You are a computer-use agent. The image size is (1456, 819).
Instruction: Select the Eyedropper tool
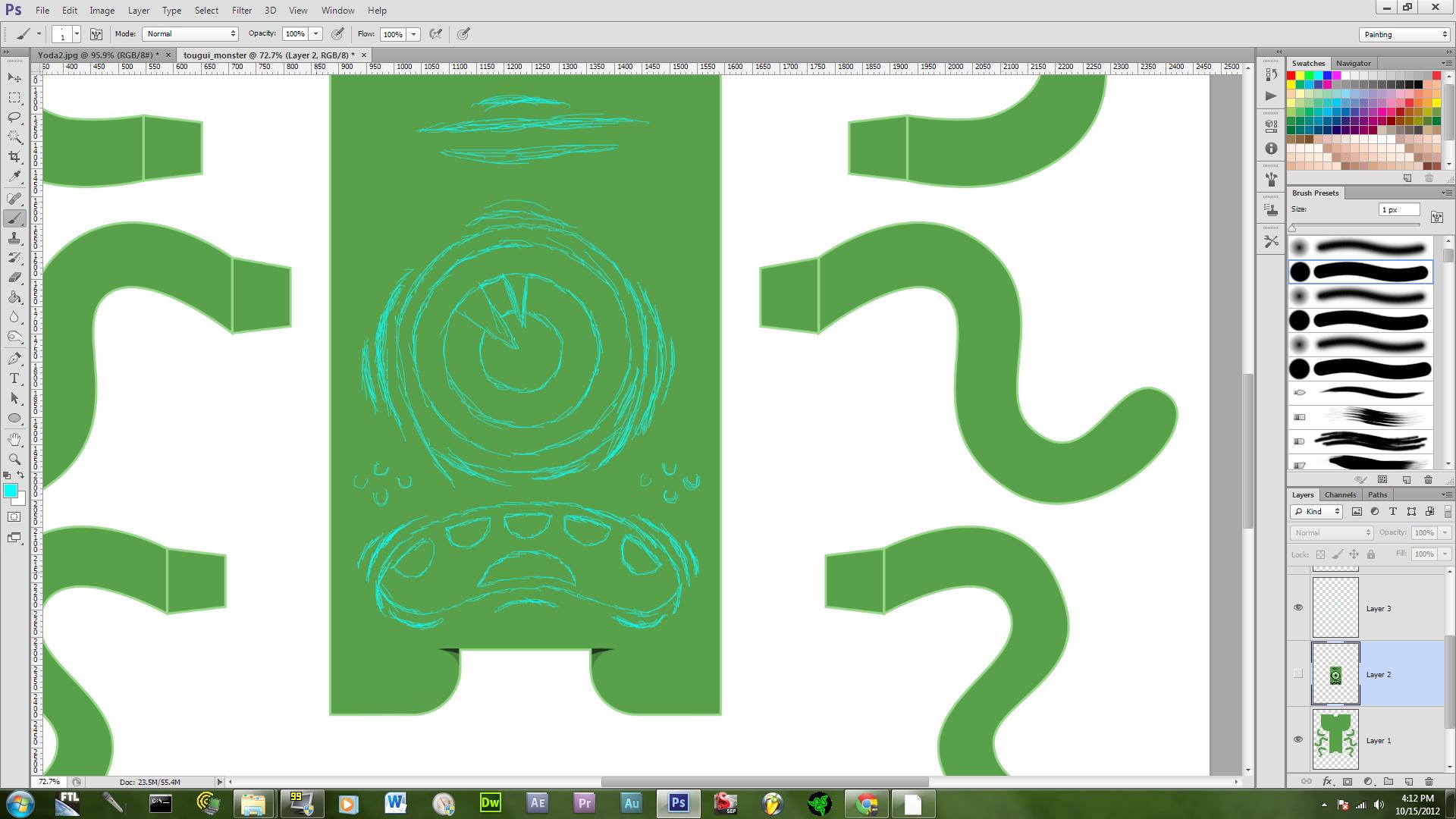tap(14, 177)
